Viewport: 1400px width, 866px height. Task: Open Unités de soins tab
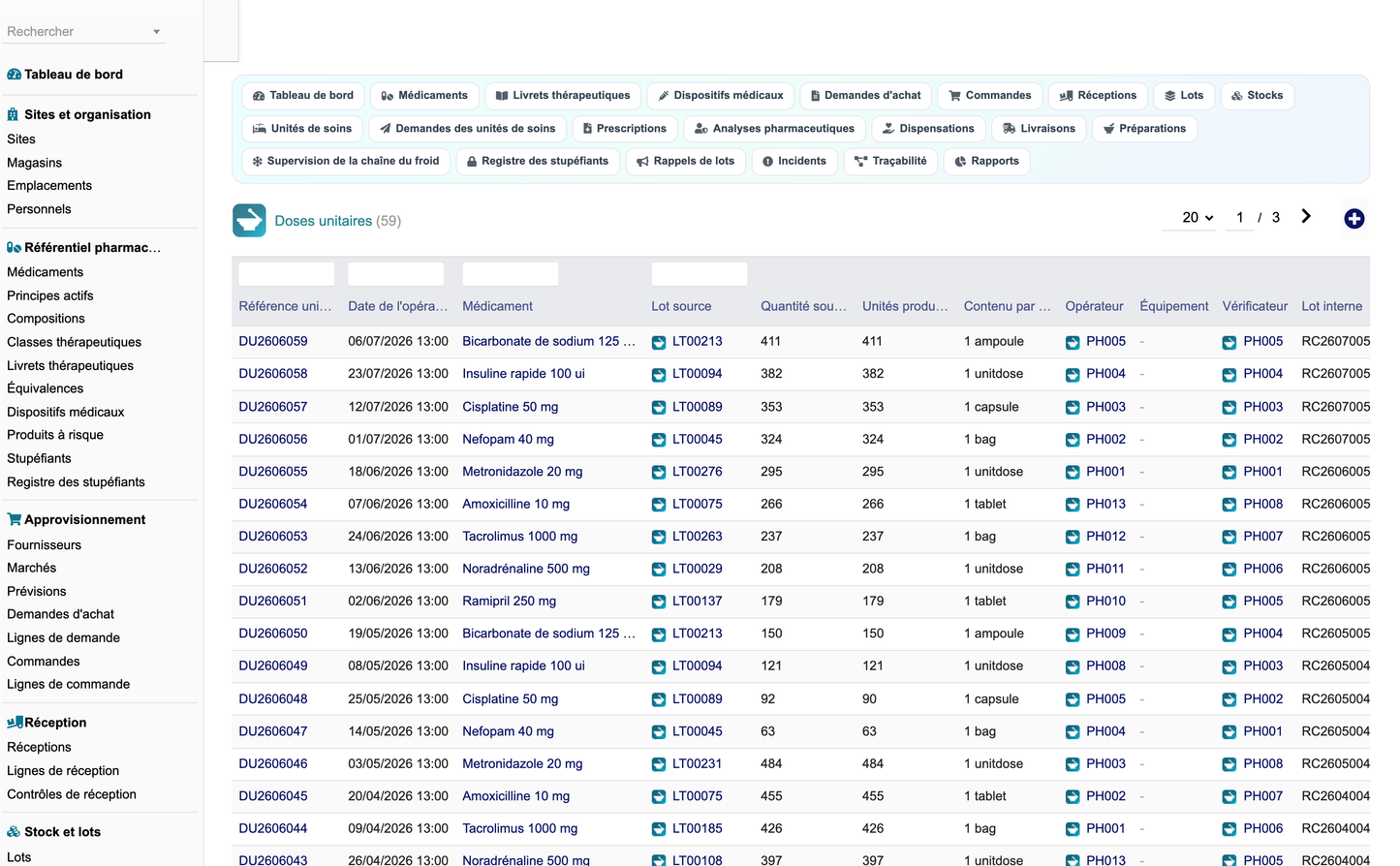302,128
